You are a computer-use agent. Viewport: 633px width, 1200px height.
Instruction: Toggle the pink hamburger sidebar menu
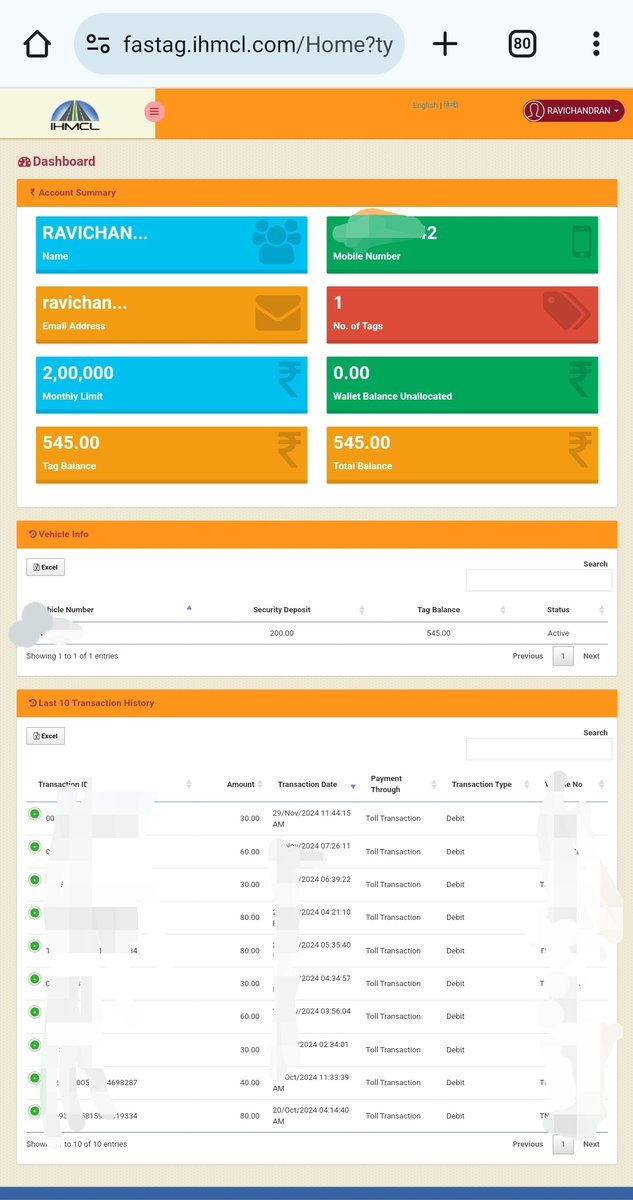pyautogui.click(x=154, y=111)
